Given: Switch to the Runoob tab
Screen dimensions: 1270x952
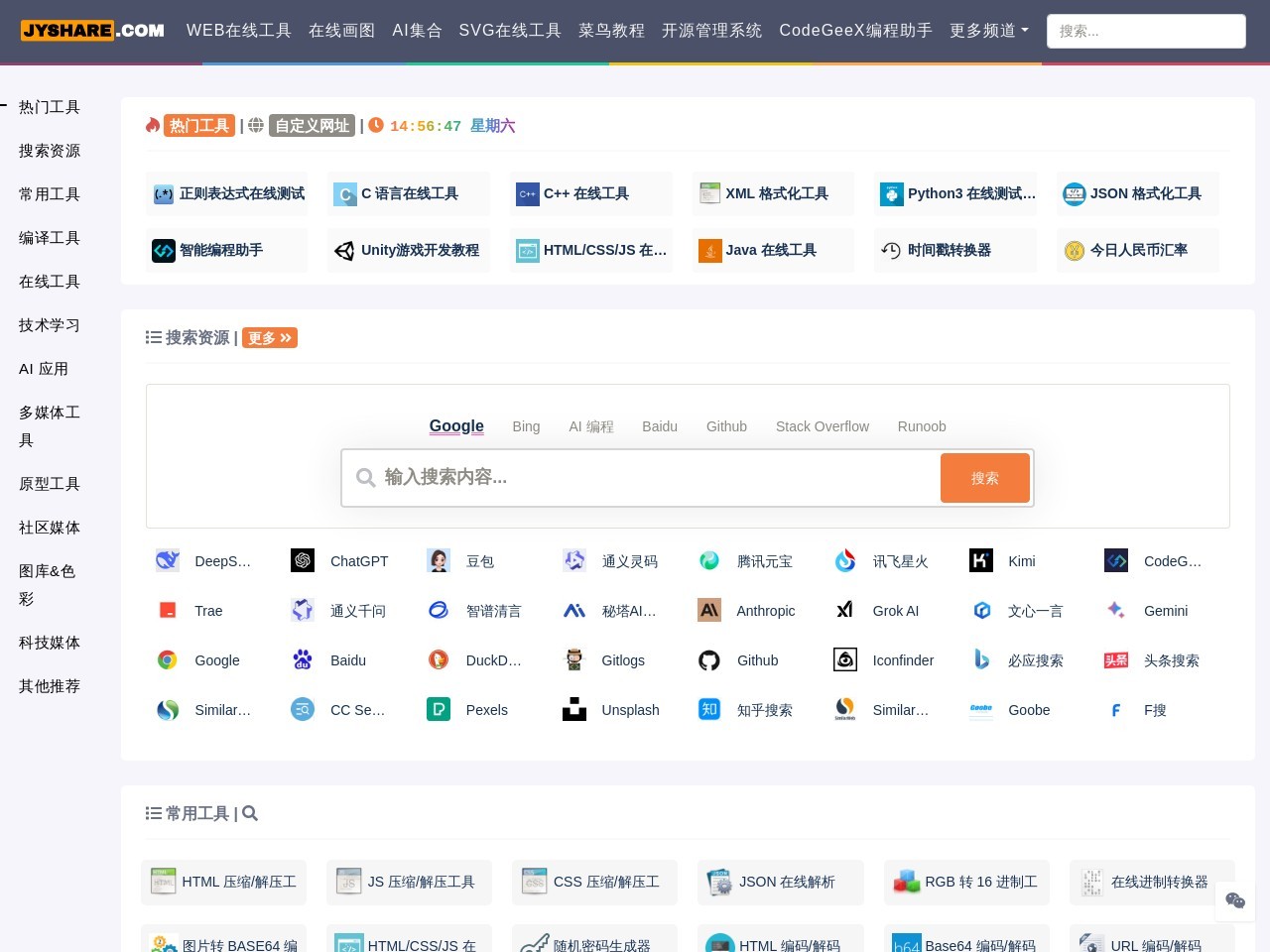Looking at the screenshot, I should (922, 426).
